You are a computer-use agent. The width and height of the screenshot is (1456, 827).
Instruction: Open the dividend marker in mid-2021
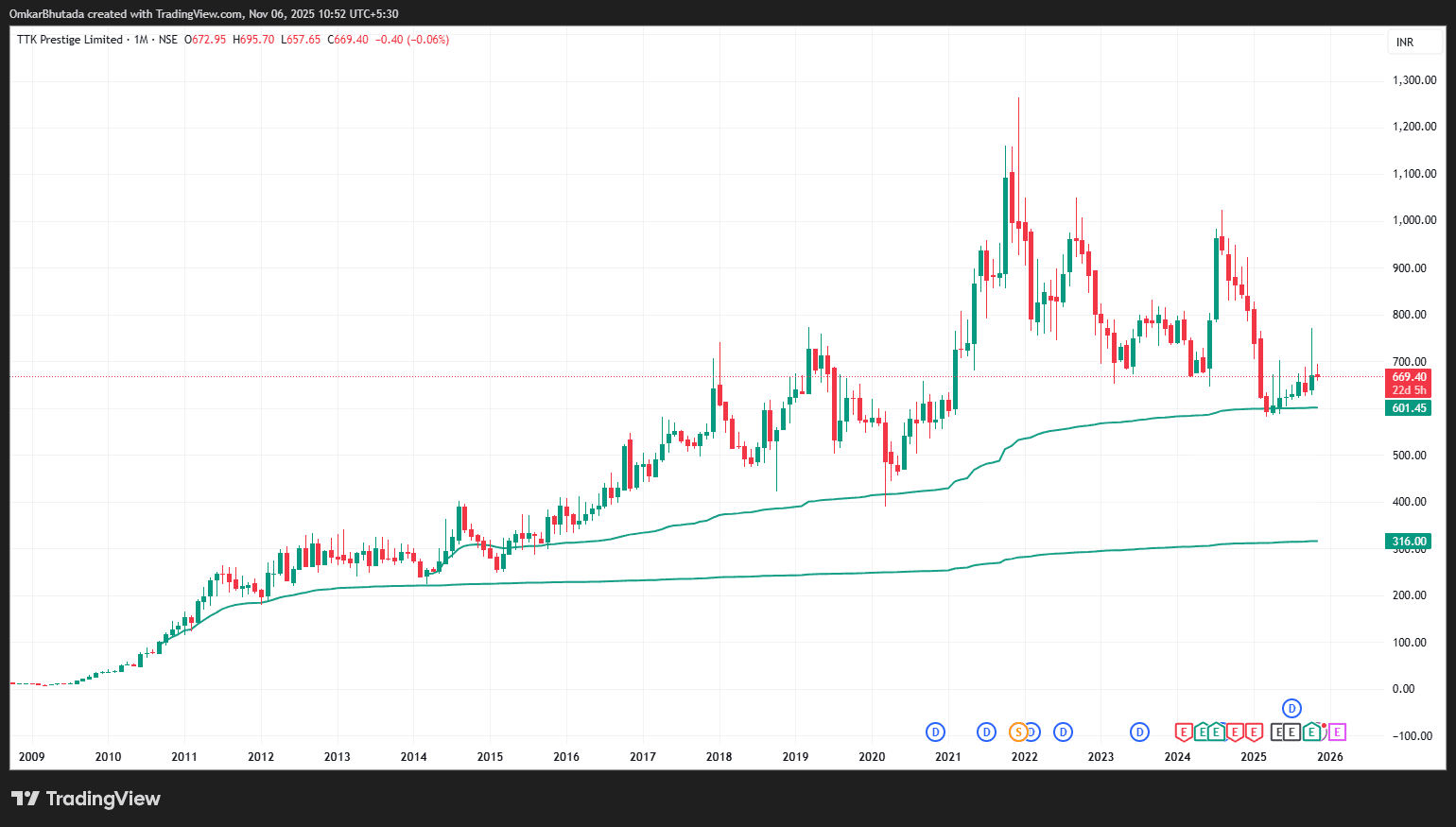coord(986,732)
